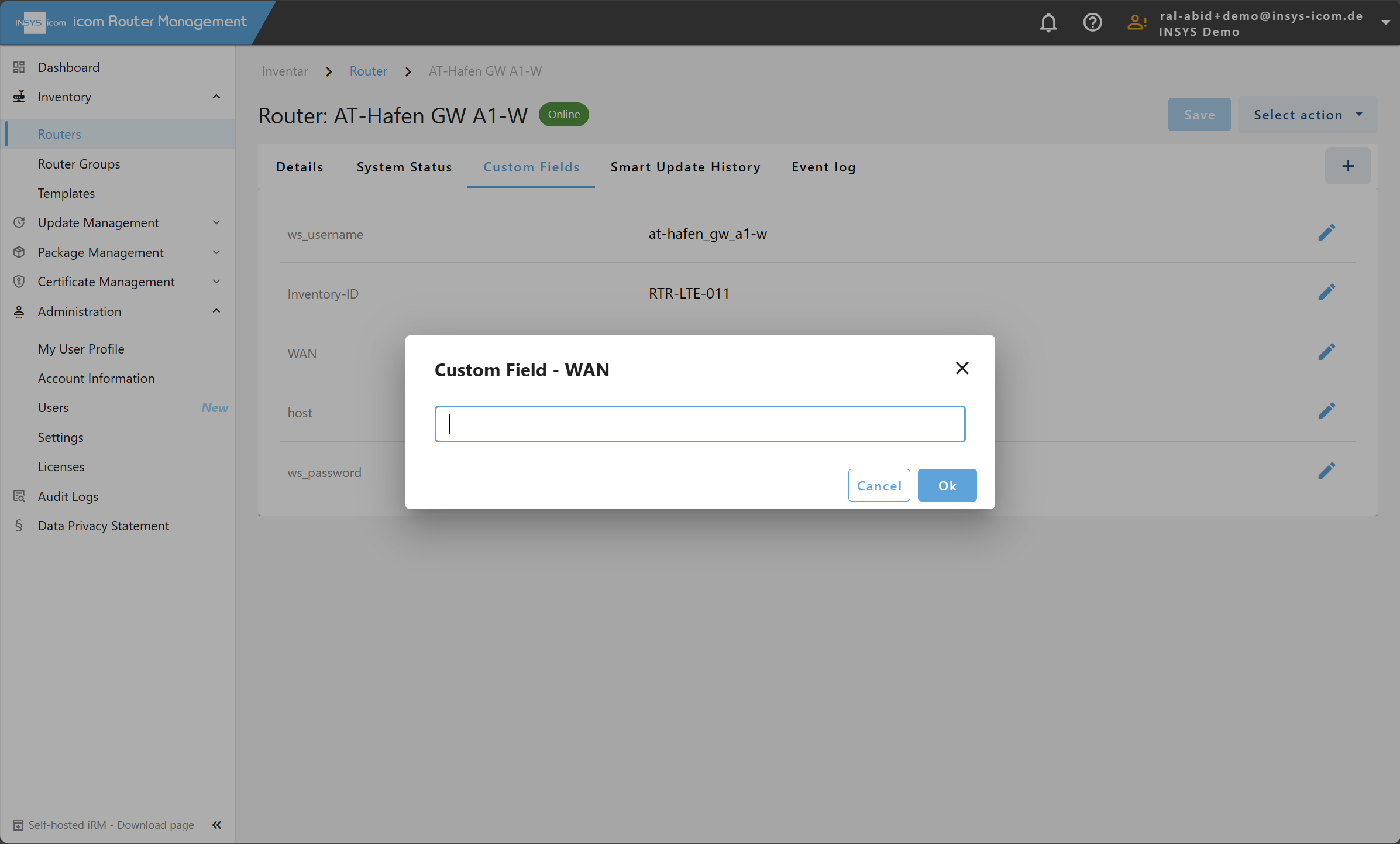The height and width of the screenshot is (844, 1400).
Task: Follow the Router breadcrumb link
Action: tap(368, 71)
